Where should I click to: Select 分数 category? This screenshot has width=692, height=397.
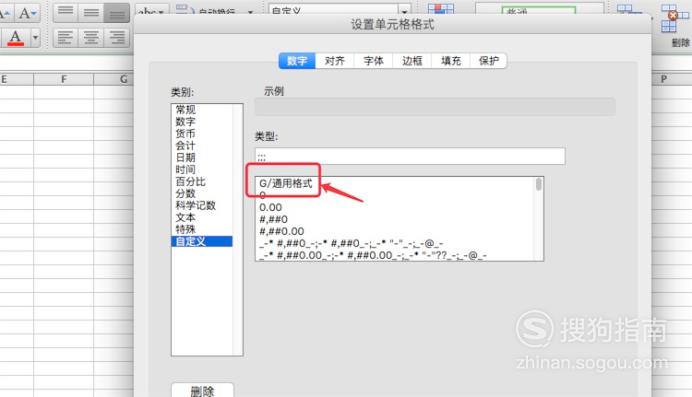[202, 193]
